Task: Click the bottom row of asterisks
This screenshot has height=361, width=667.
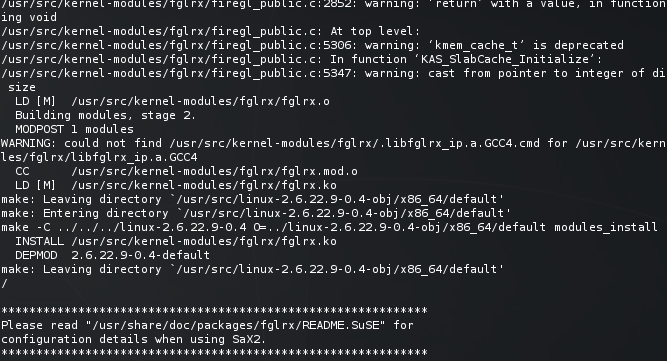Action: coord(214,353)
